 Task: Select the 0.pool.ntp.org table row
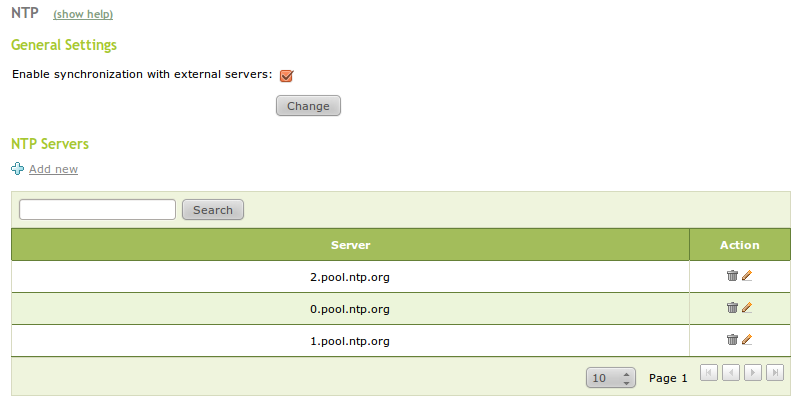point(350,309)
